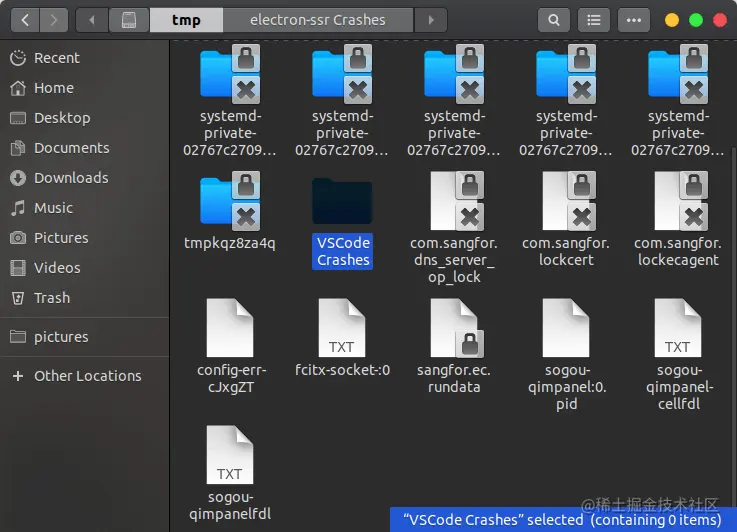Open the search magnifier button
Image resolution: width=737 pixels, height=532 pixels.
coord(554,20)
